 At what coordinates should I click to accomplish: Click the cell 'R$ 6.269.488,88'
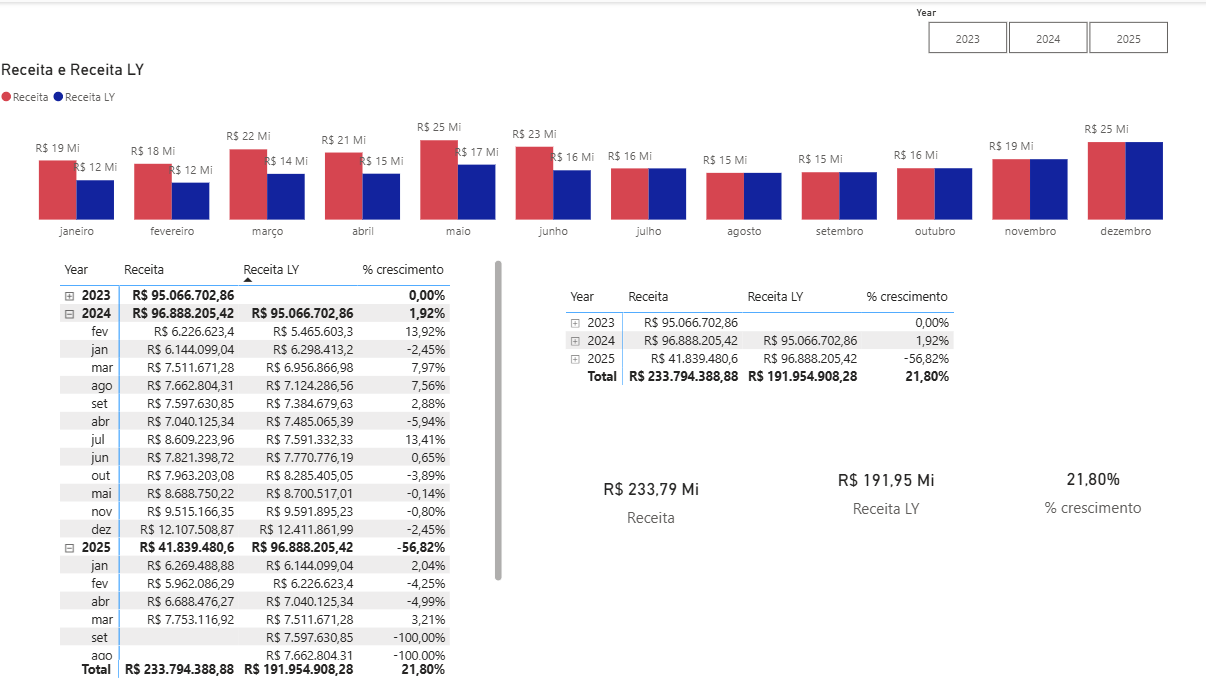[x=190, y=565]
